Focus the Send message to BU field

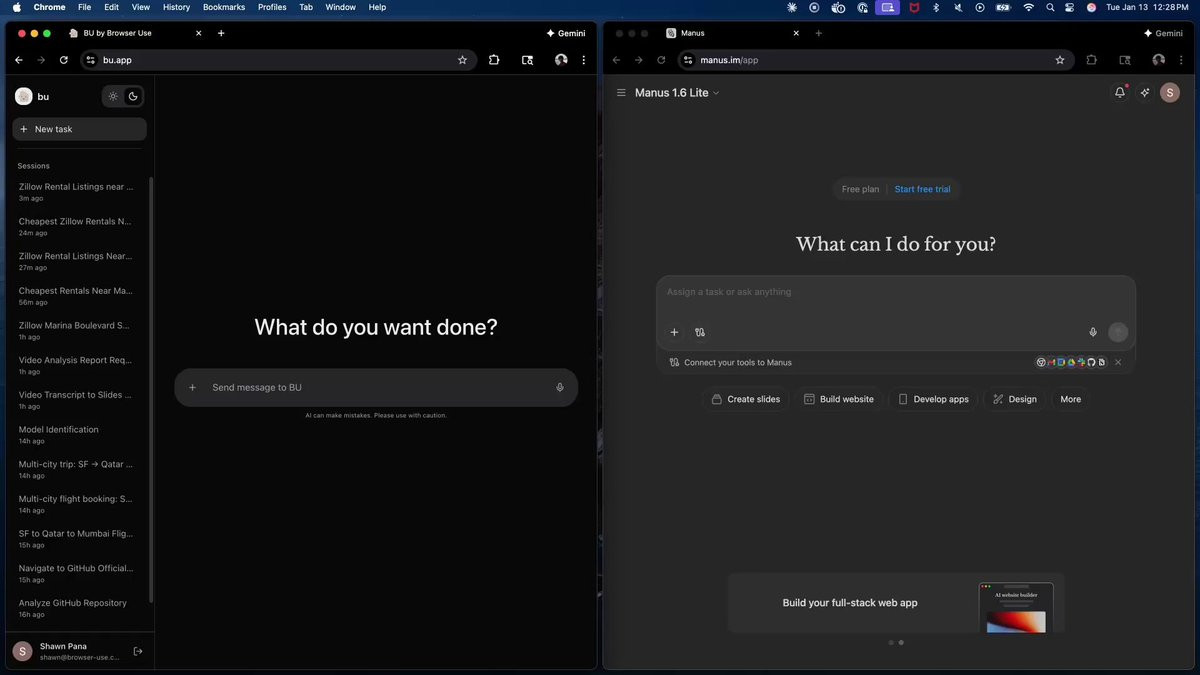tap(376, 387)
